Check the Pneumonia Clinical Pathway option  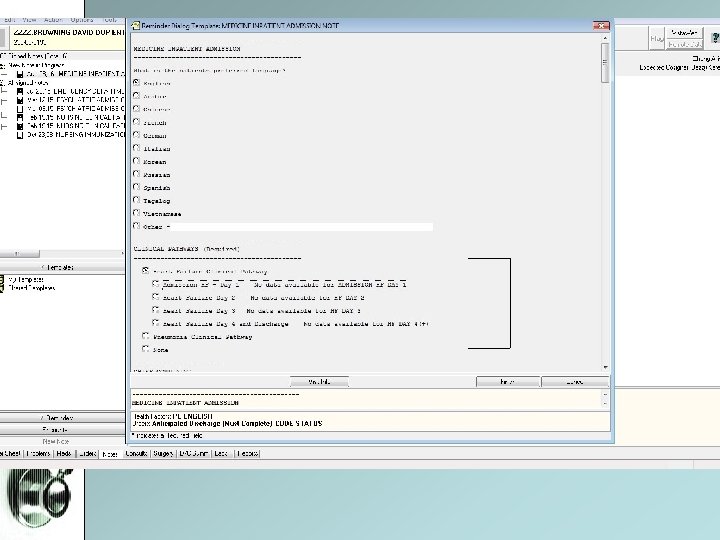[146, 336]
